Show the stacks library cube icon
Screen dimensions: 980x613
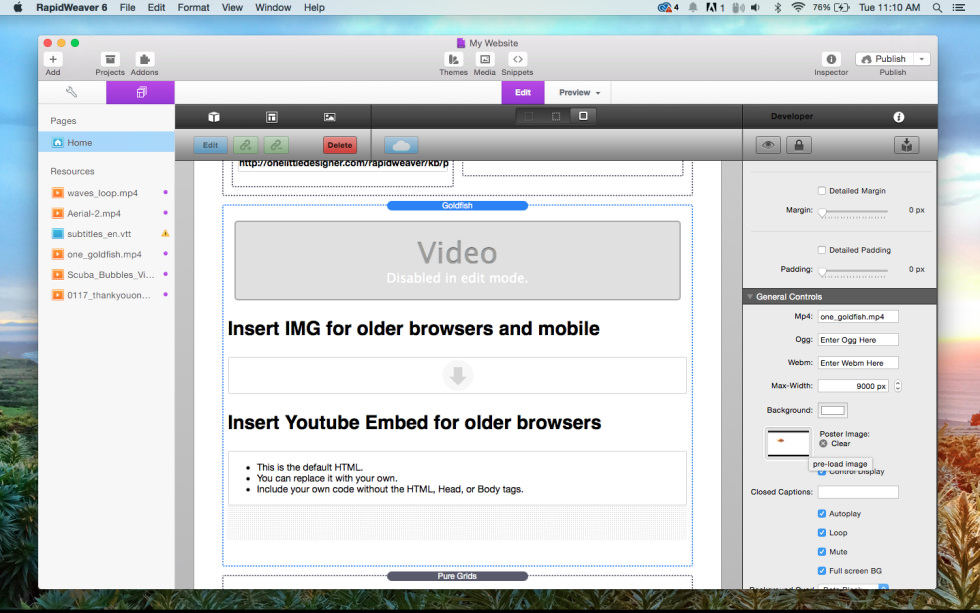214,117
